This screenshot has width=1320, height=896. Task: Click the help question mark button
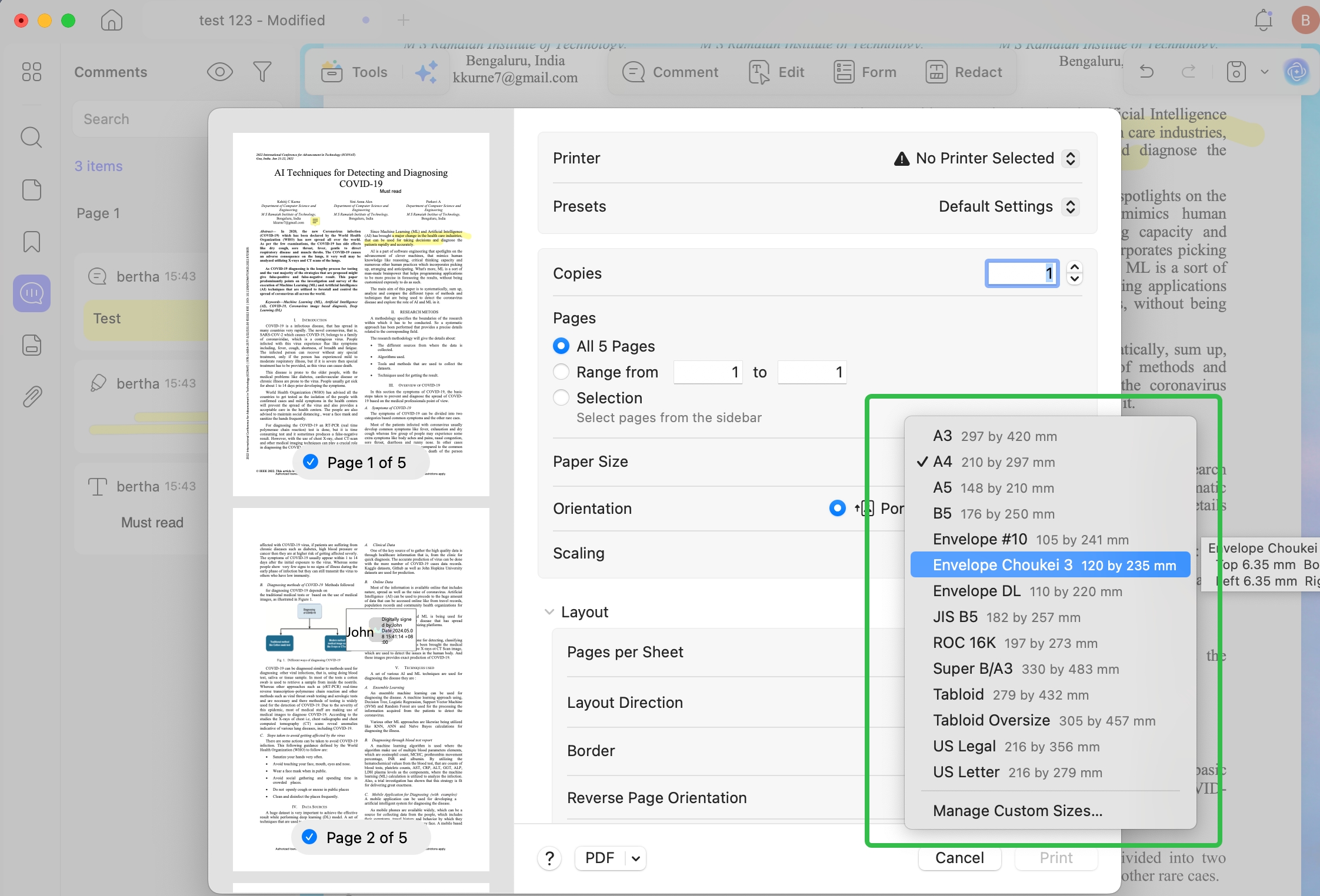coord(549,858)
